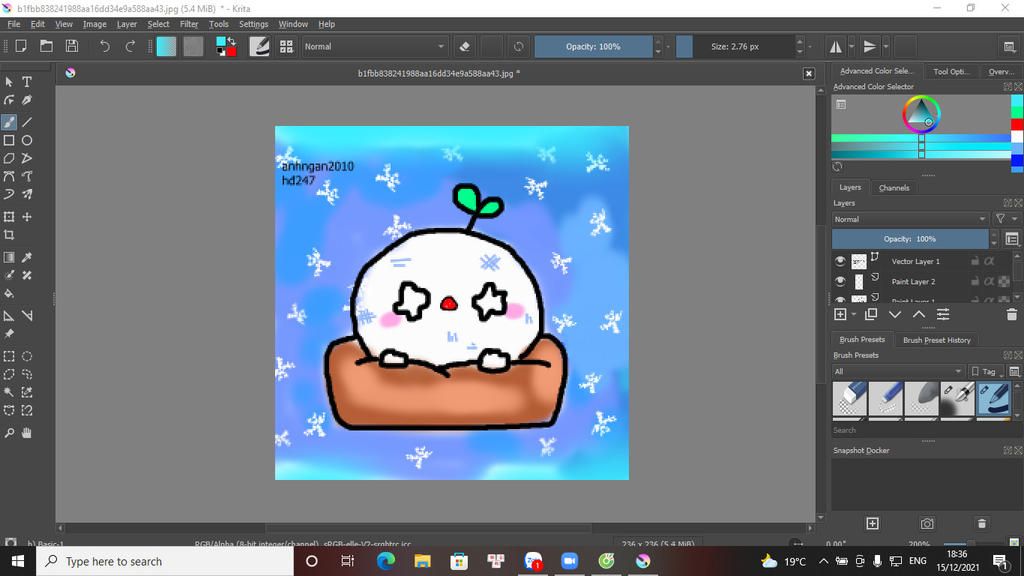Open the Layer menu

127,24
